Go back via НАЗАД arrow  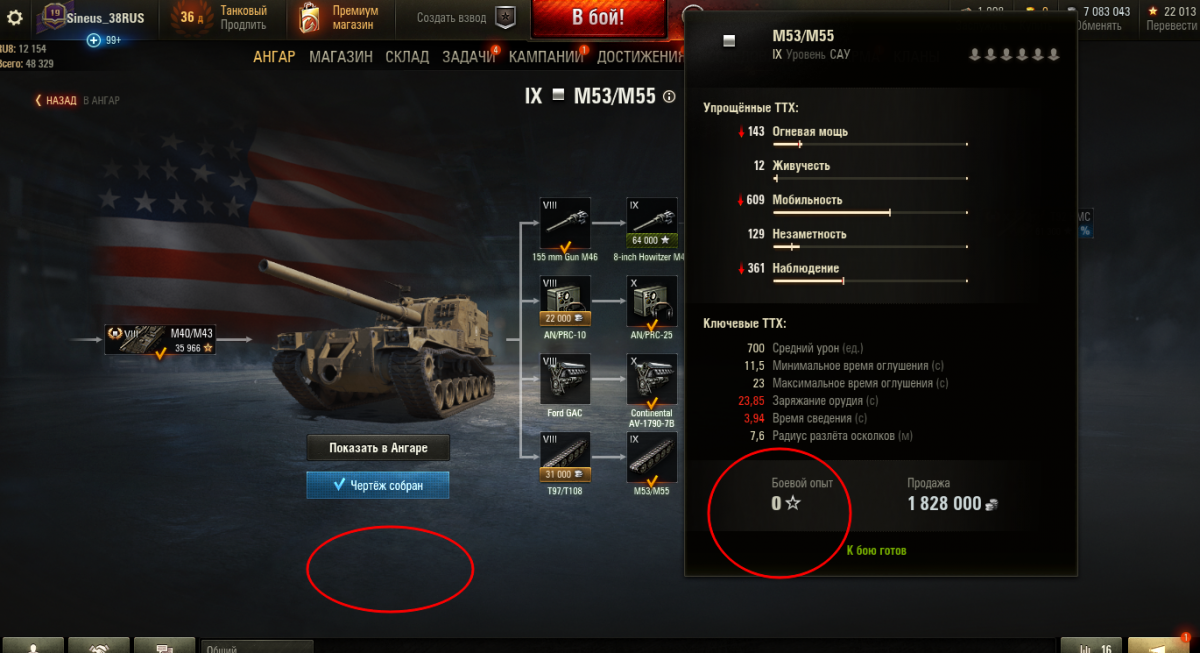click(56, 100)
